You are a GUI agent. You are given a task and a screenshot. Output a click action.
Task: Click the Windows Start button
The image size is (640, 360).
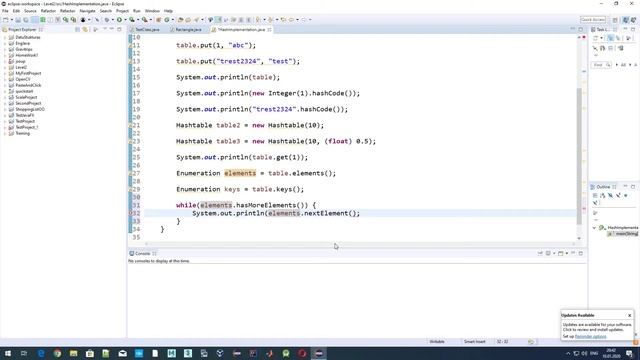[7, 353]
